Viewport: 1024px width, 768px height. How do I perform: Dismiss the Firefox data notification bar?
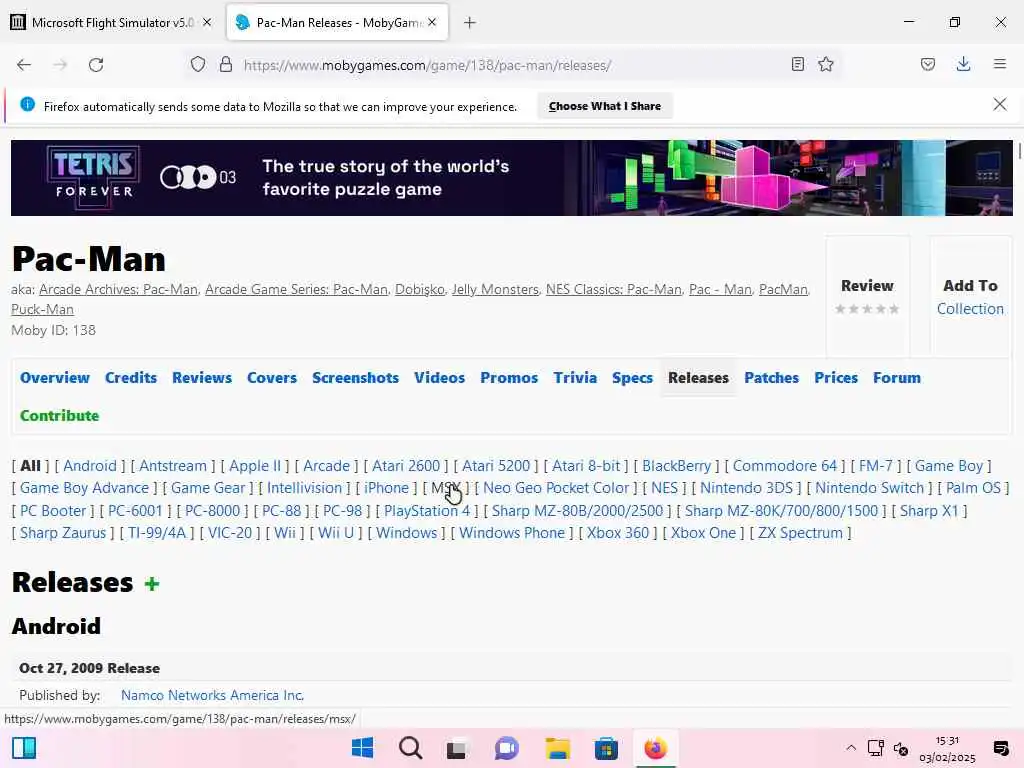coord(999,104)
